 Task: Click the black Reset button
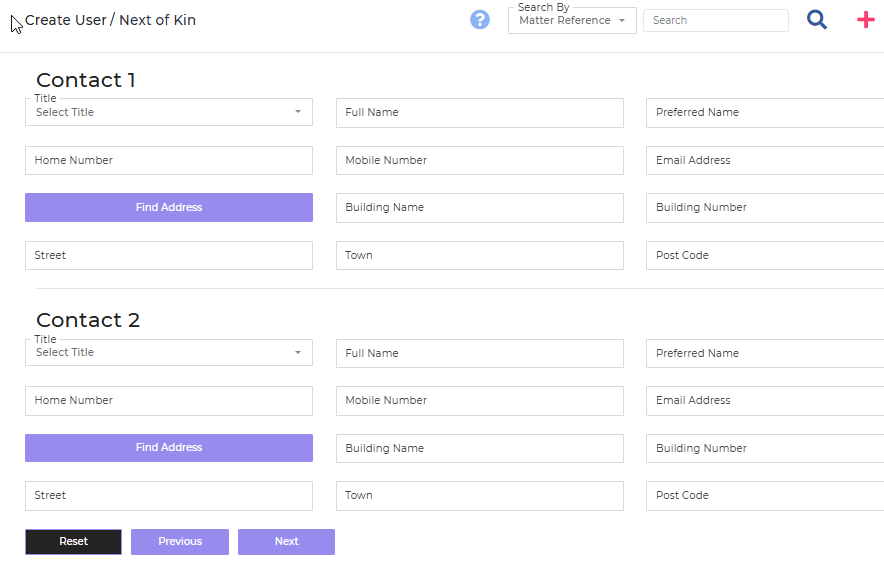click(x=73, y=542)
